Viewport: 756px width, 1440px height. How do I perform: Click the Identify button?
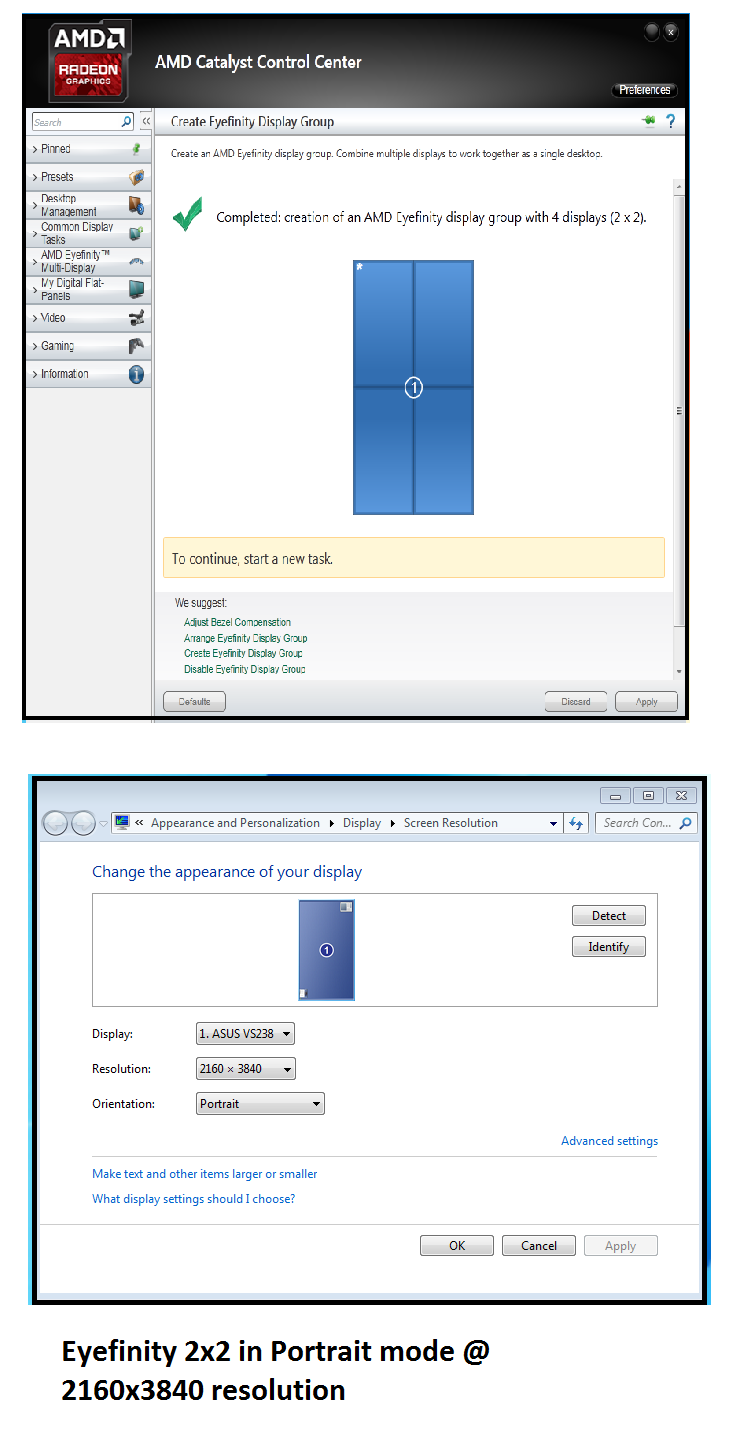[x=609, y=947]
